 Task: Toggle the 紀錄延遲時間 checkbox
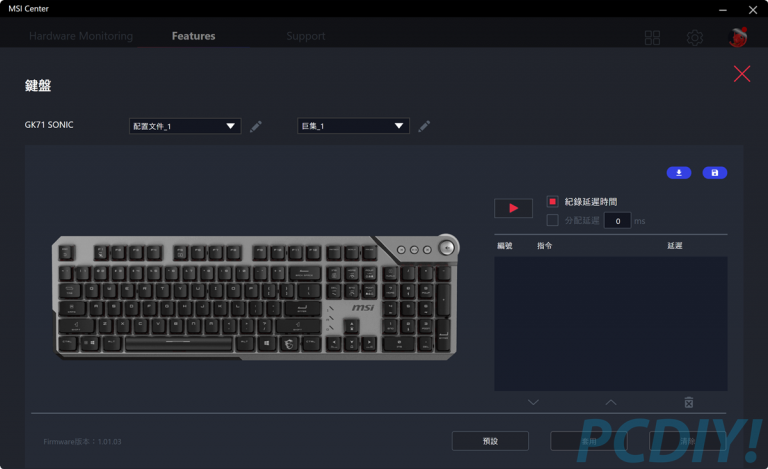pyautogui.click(x=552, y=202)
